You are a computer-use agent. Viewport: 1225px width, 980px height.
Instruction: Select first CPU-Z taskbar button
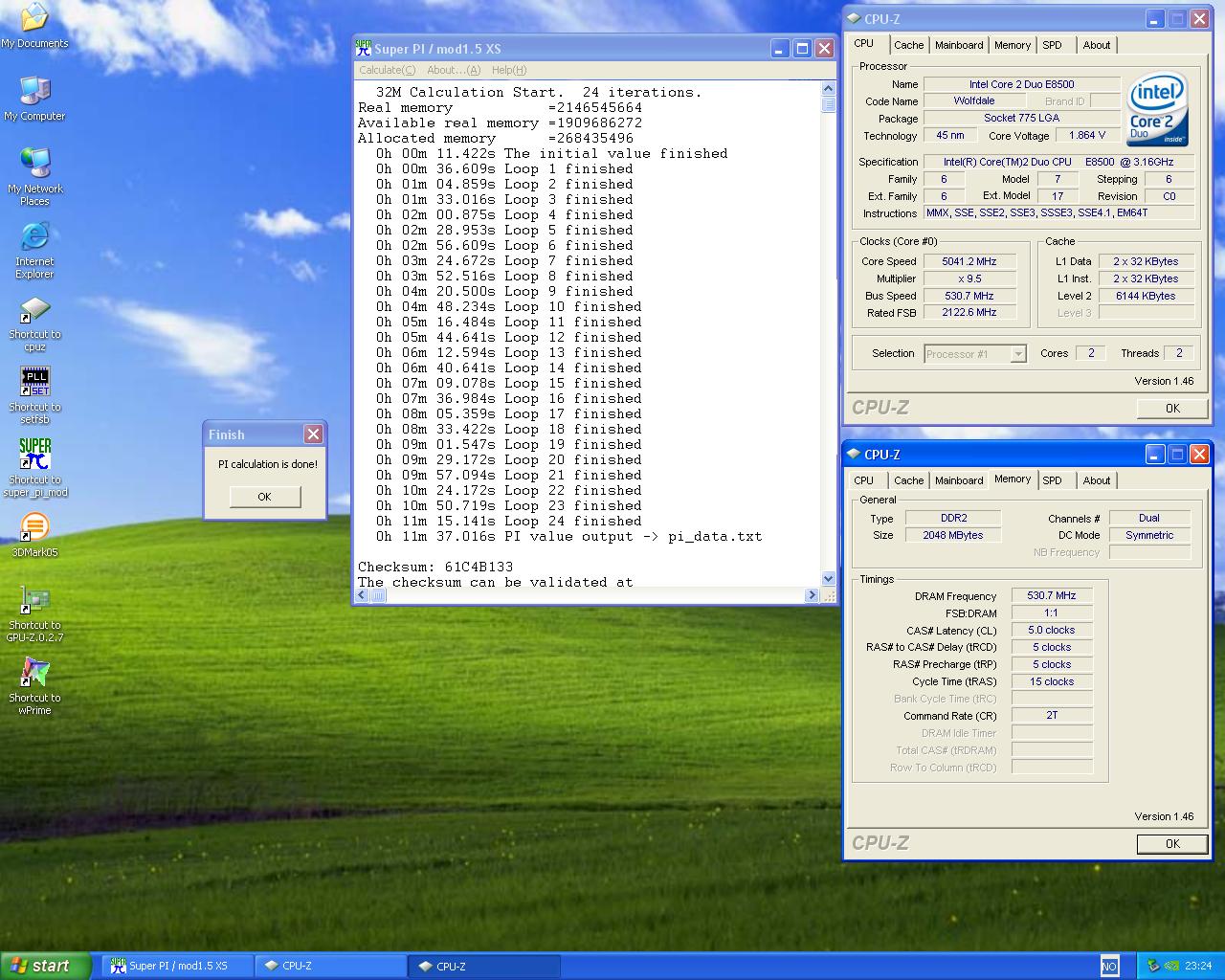331,966
